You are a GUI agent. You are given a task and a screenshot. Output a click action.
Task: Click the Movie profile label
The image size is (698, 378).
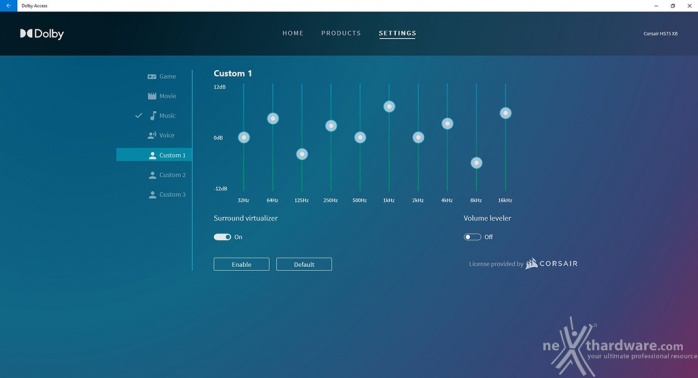pyautogui.click(x=168, y=96)
